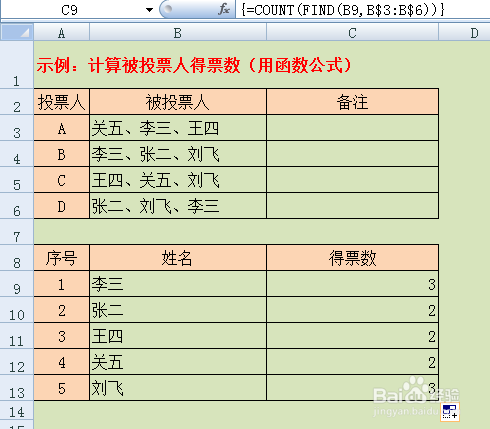Click voter cell C in row 5
490x429 pixels.
[x=62, y=180]
